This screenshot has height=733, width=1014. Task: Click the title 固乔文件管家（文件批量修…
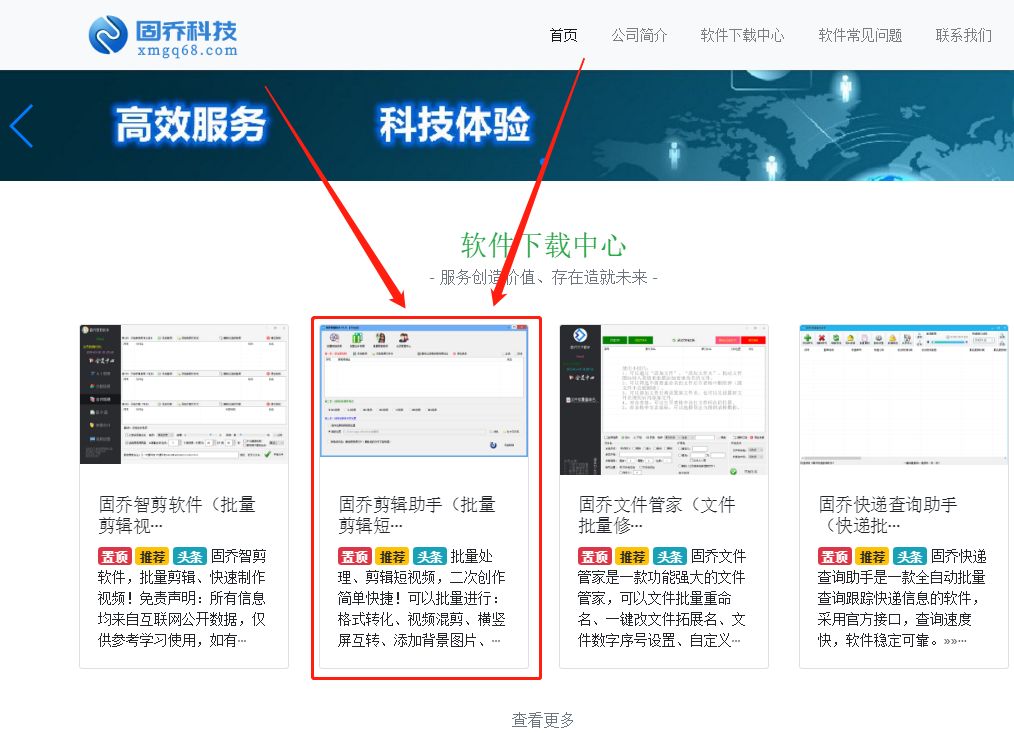tap(657, 515)
